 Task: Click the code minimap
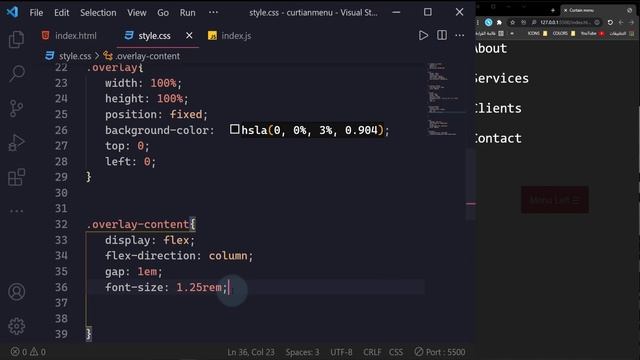(x=446, y=99)
